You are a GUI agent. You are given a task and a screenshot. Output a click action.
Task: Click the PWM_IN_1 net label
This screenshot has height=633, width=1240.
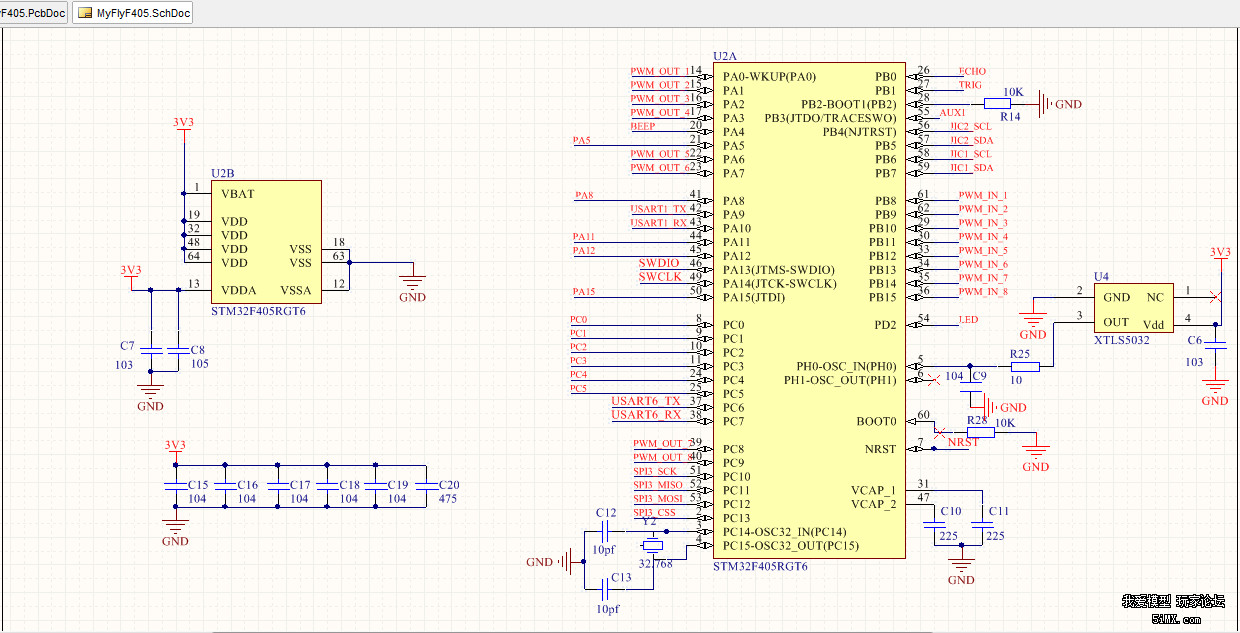click(983, 195)
